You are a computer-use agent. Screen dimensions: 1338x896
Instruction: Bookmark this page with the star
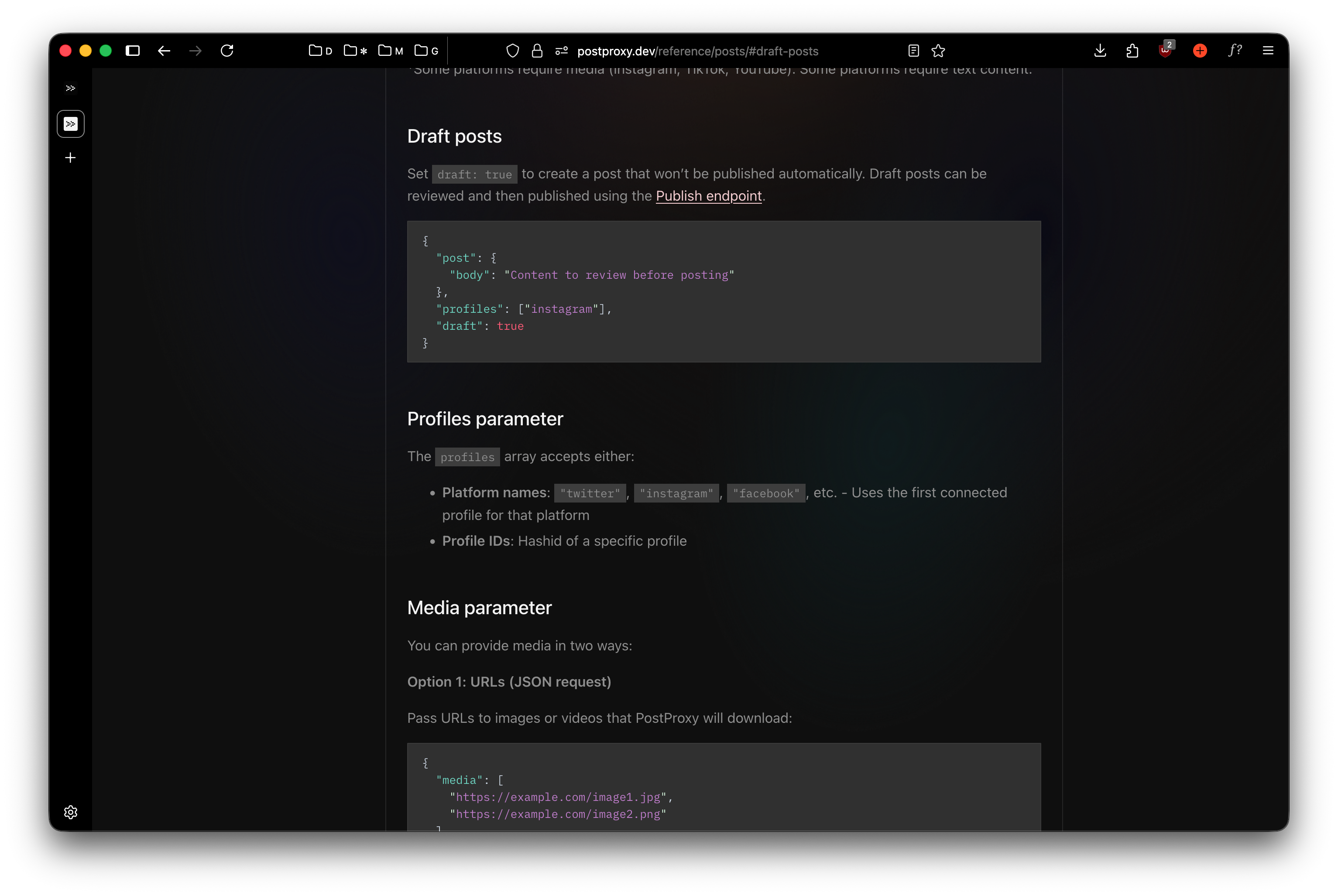click(938, 51)
